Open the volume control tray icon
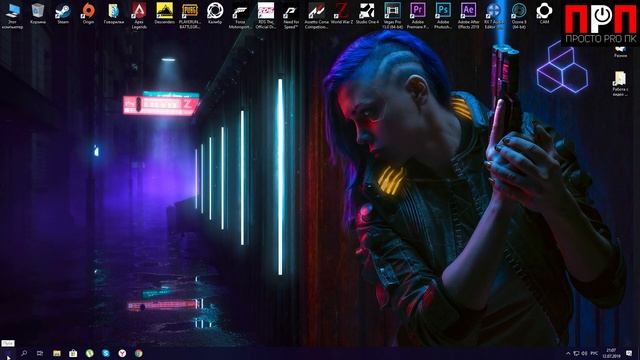This screenshot has width=640, height=360. [584, 353]
